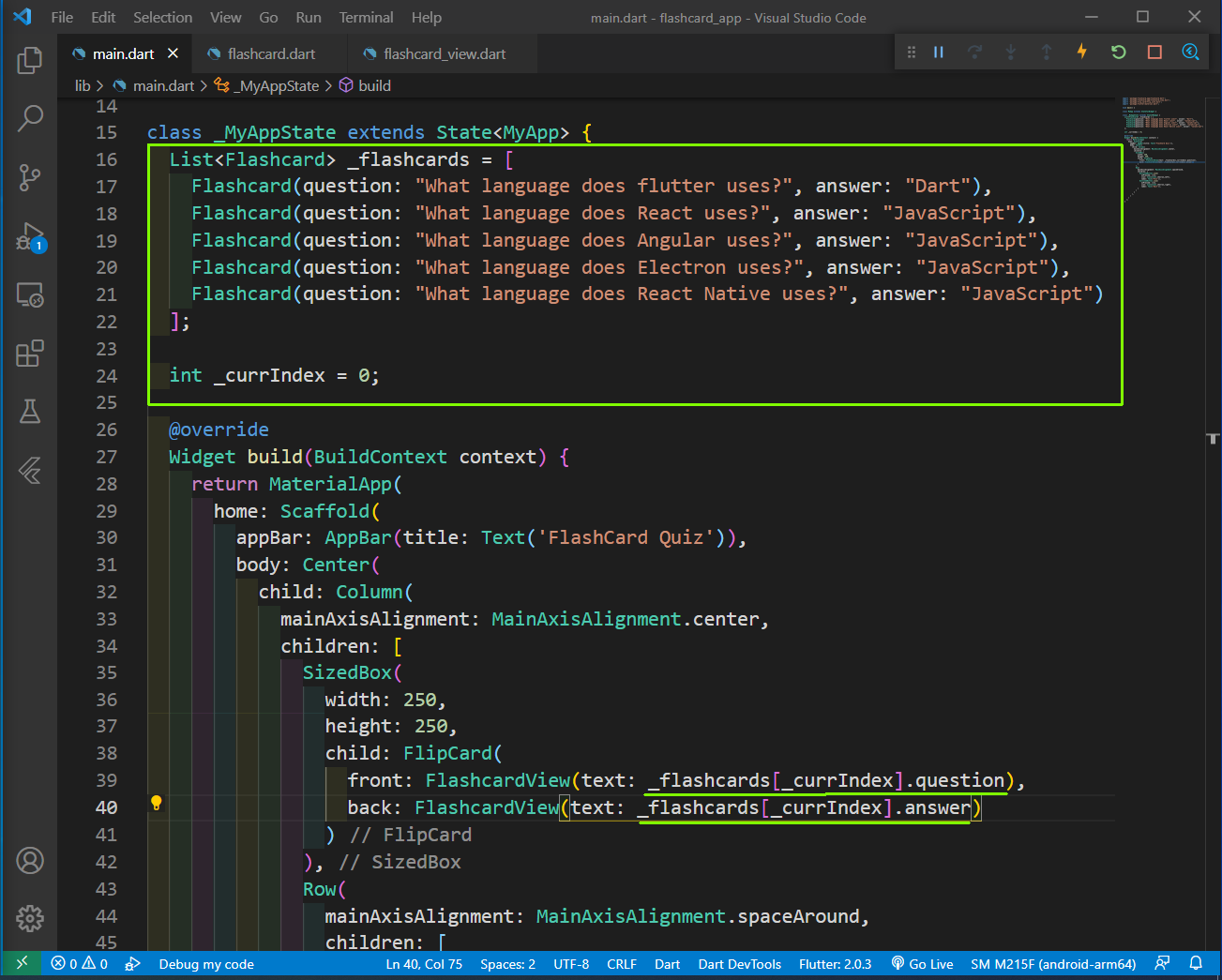This screenshot has width=1222, height=980.
Task: Open the Selection menu
Action: click(162, 17)
